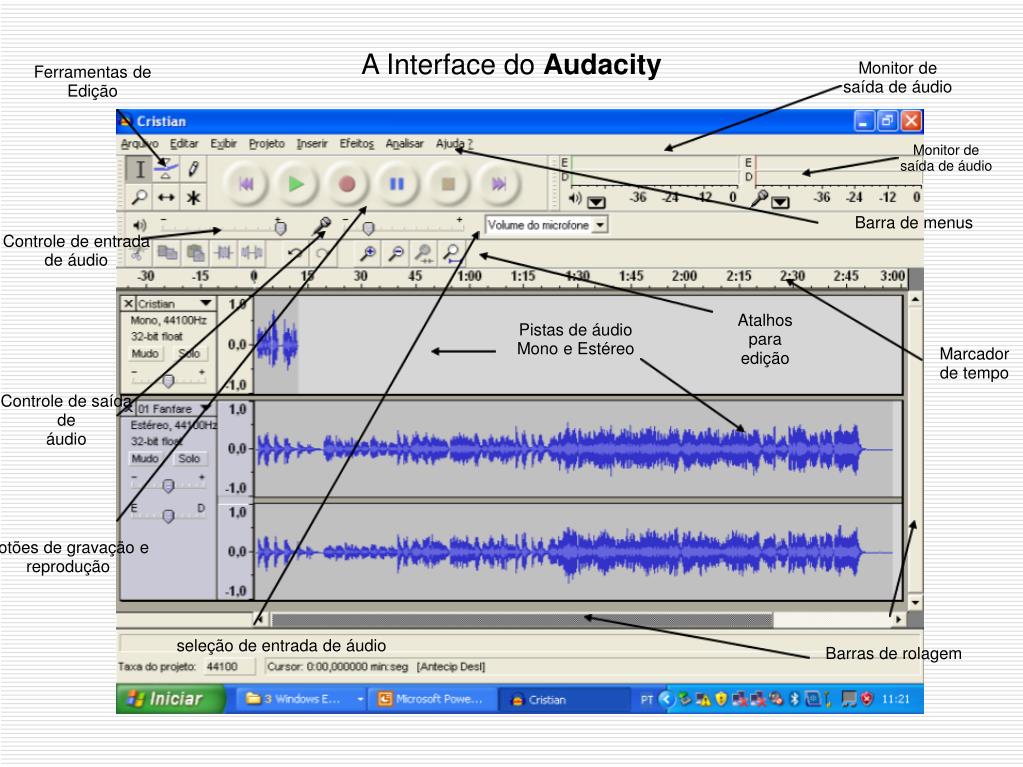Open the Ajuda menu

pos(454,143)
